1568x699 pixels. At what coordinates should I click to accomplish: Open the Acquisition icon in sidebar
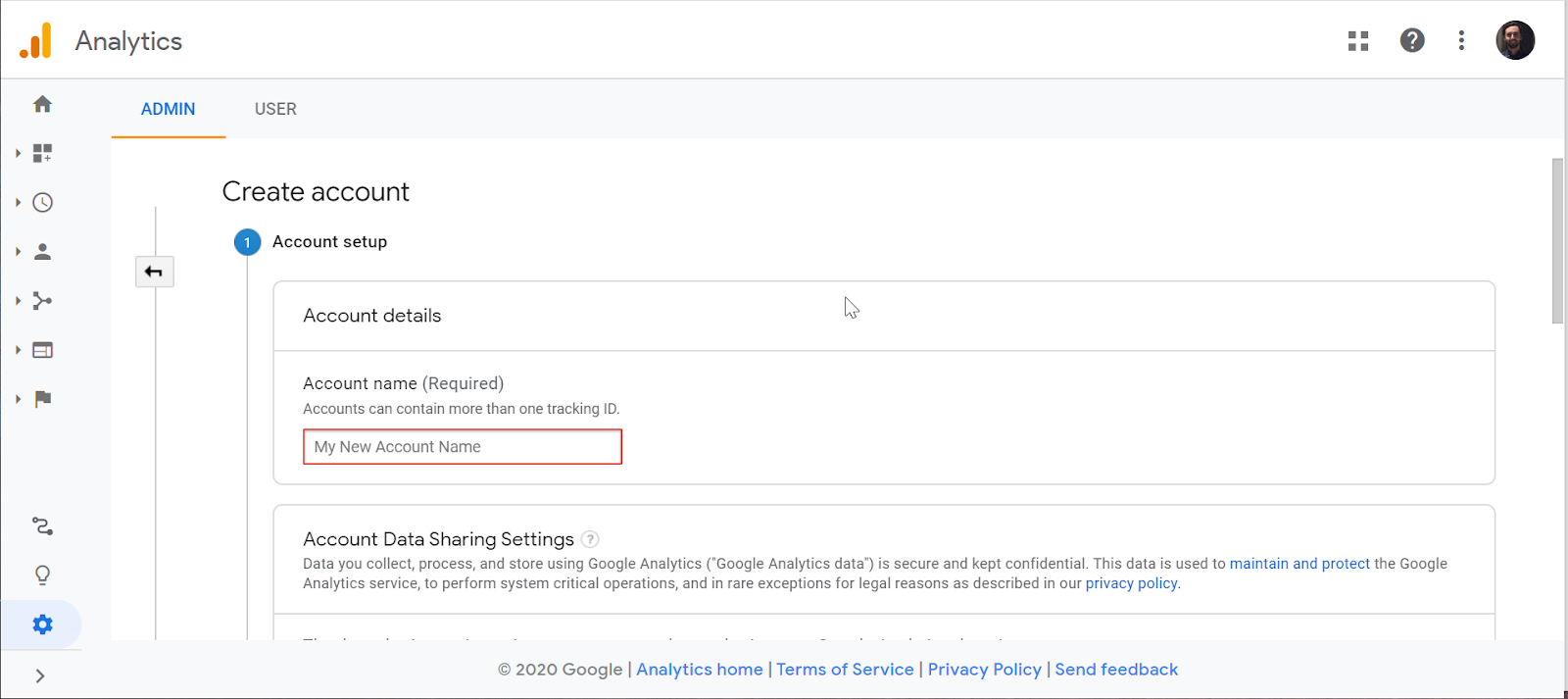(x=42, y=301)
